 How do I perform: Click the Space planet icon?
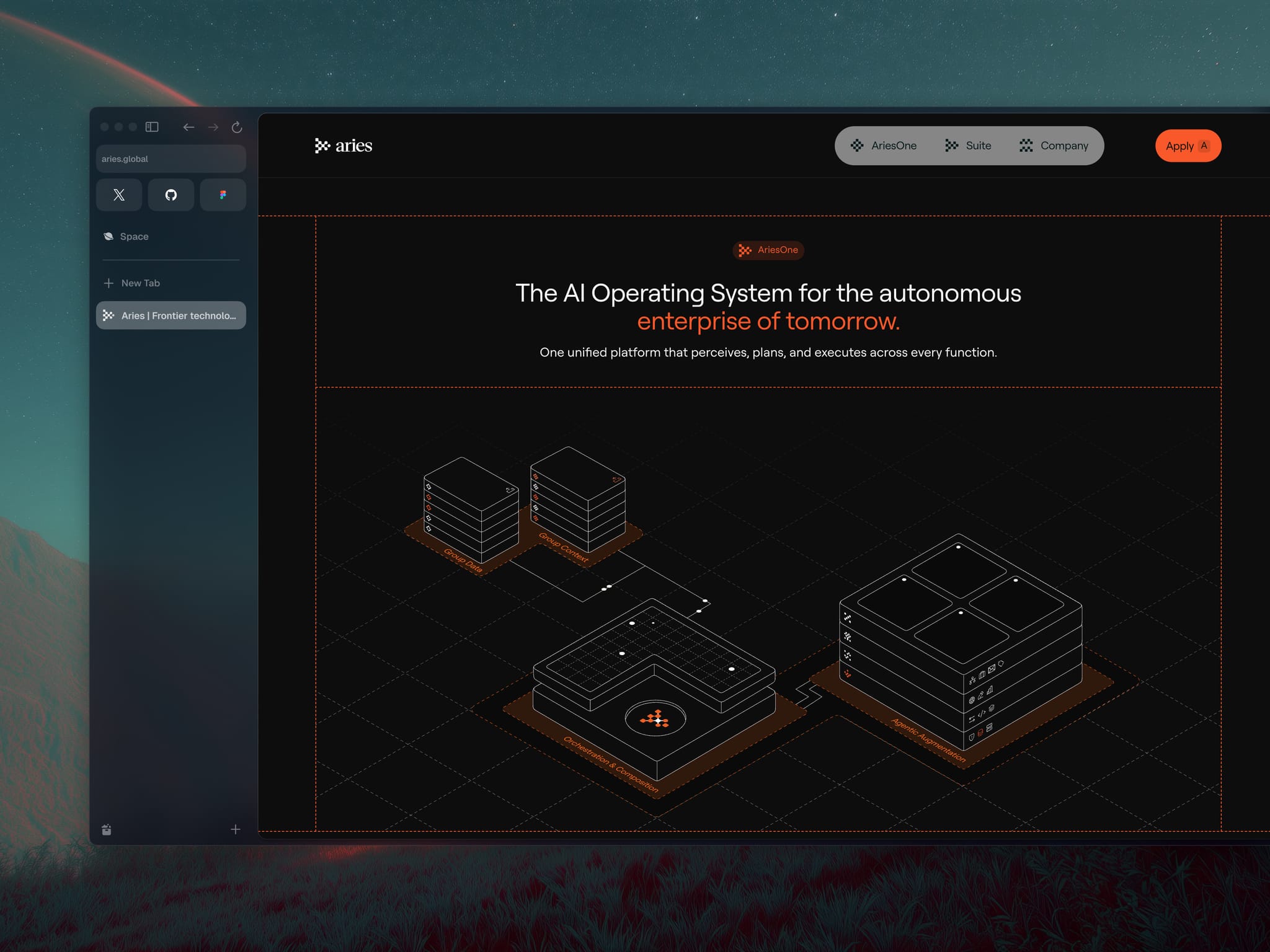pos(109,236)
